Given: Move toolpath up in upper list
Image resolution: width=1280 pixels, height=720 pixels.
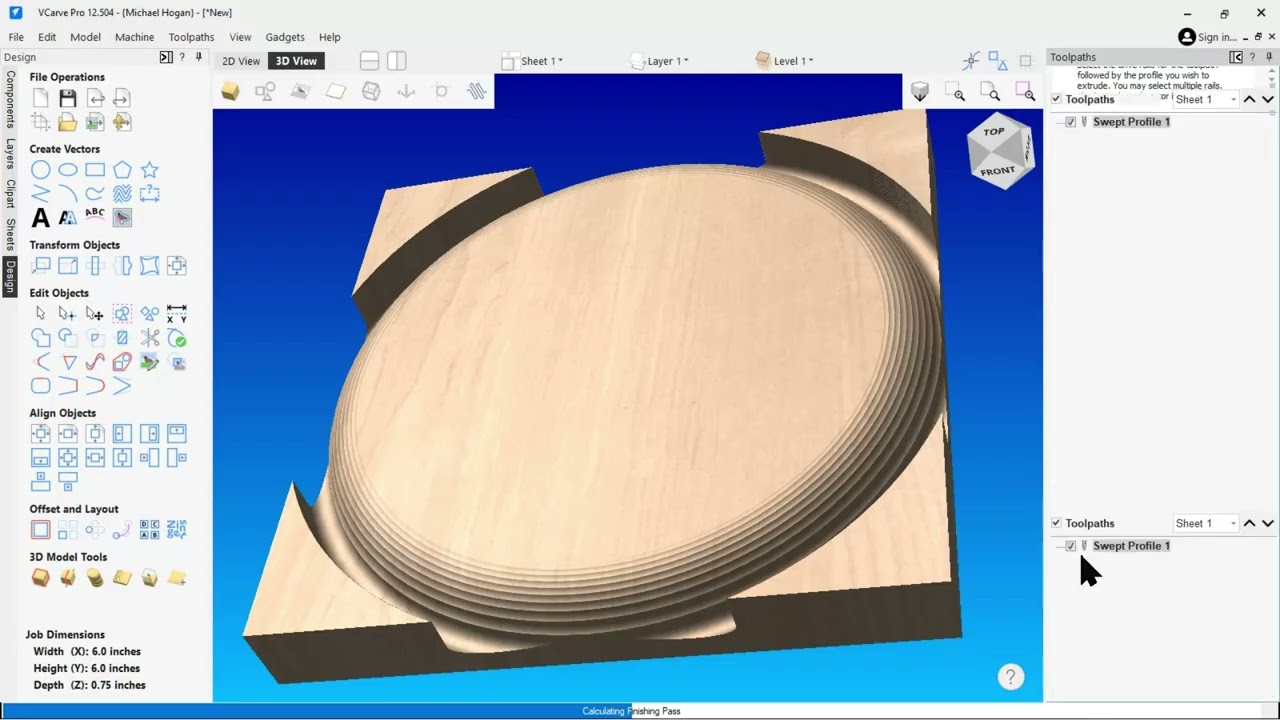Looking at the screenshot, I should 1249,99.
